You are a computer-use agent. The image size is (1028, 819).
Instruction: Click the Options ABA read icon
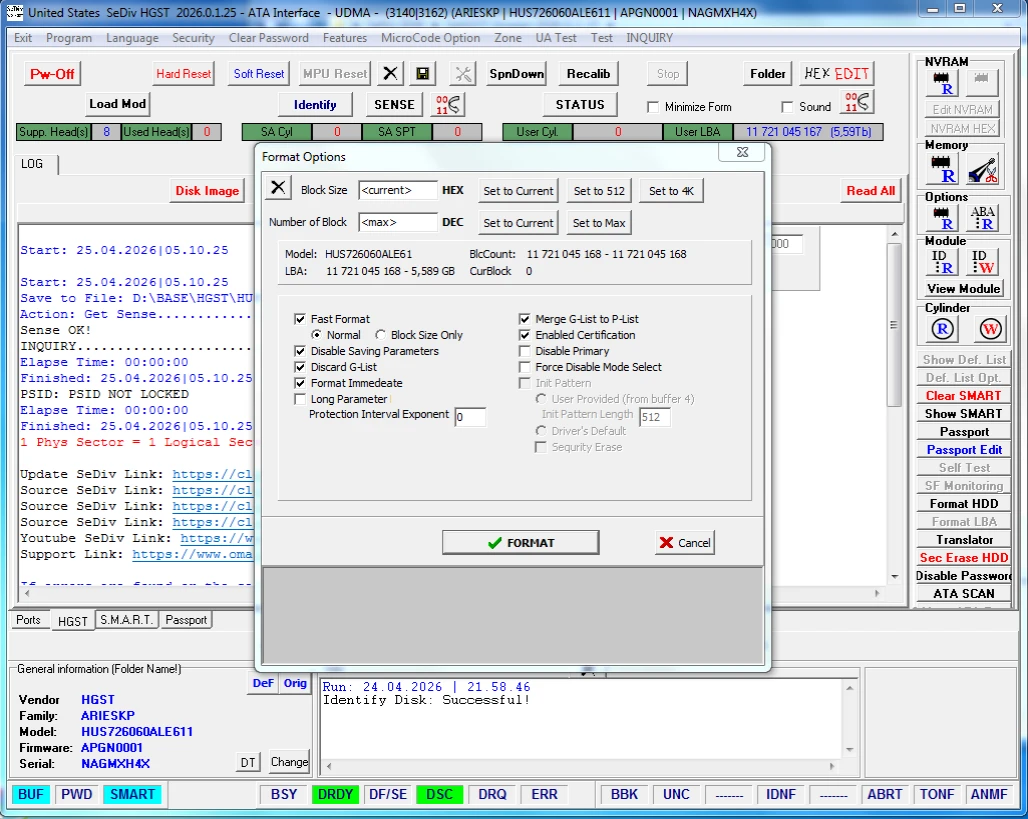pyautogui.click(x=982, y=217)
